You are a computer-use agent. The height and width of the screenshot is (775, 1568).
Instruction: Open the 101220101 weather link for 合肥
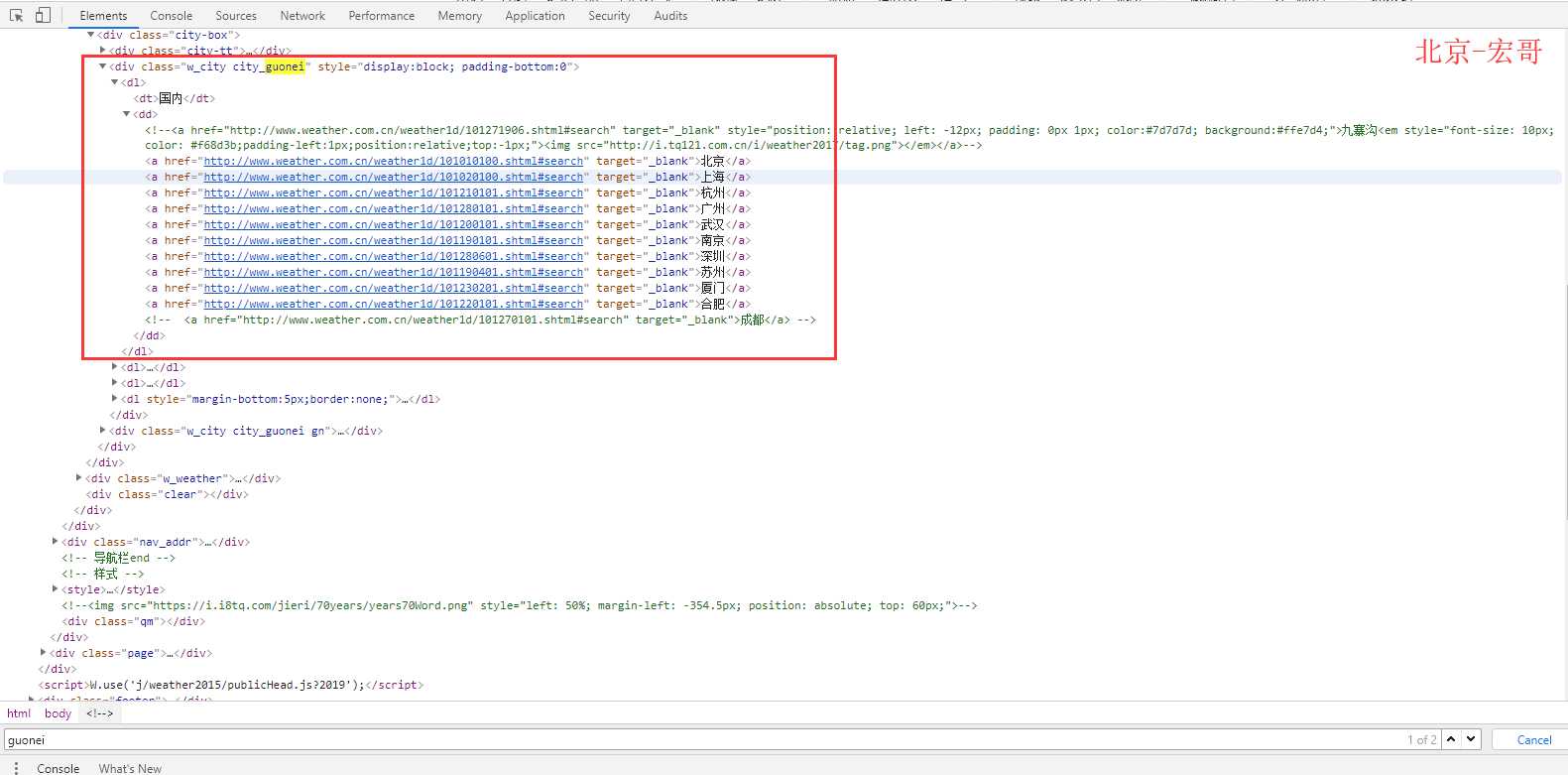pos(394,305)
